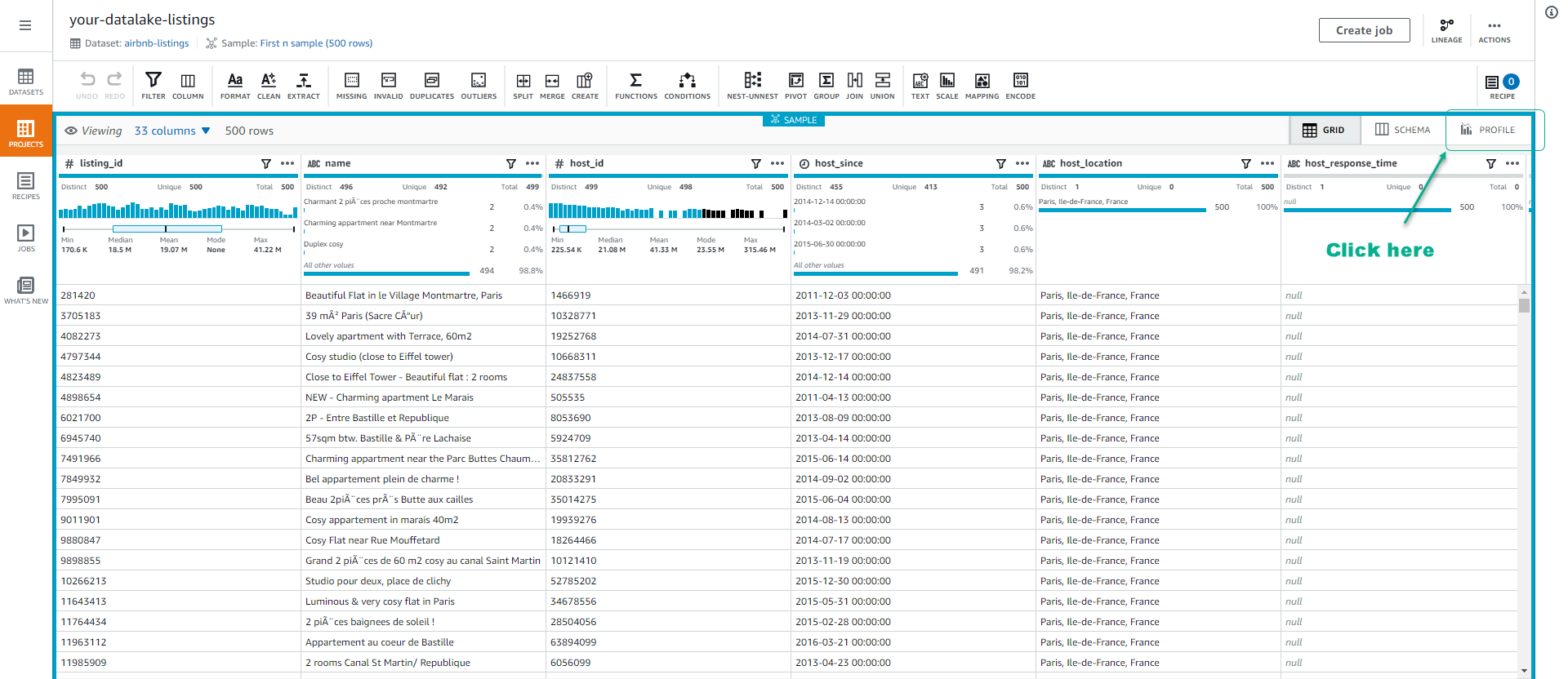Click the scrollbar down arrow
The image size is (1568, 679).
[x=1524, y=671]
